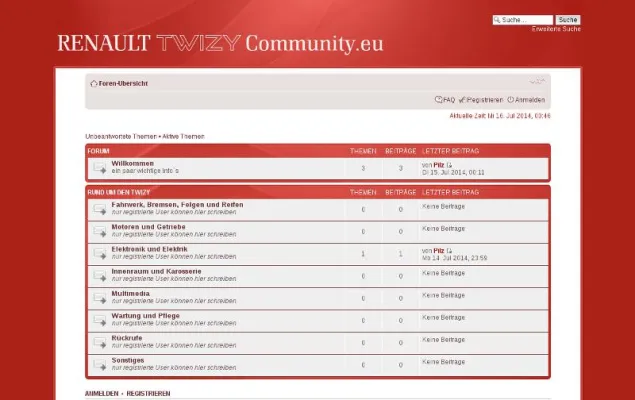View latest post icon in Willkommen row

(x=449, y=165)
